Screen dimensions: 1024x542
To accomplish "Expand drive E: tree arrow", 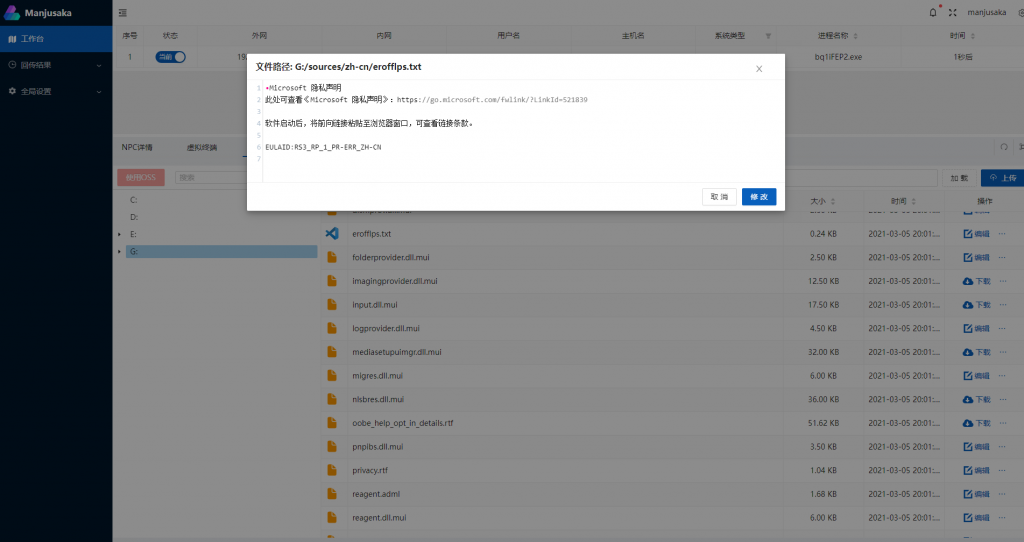I will coord(120,234).
